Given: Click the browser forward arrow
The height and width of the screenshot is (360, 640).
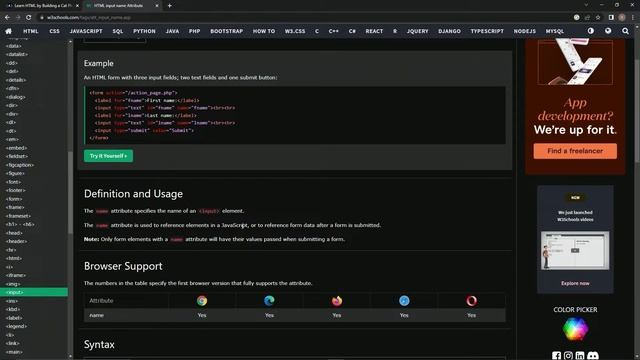Looking at the screenshot, I should click(18, 18).
